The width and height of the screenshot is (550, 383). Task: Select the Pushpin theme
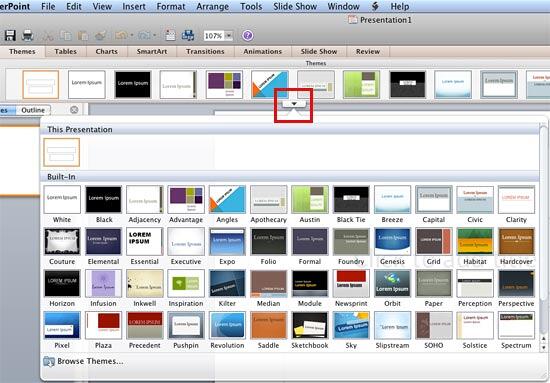tap(186, 325)
